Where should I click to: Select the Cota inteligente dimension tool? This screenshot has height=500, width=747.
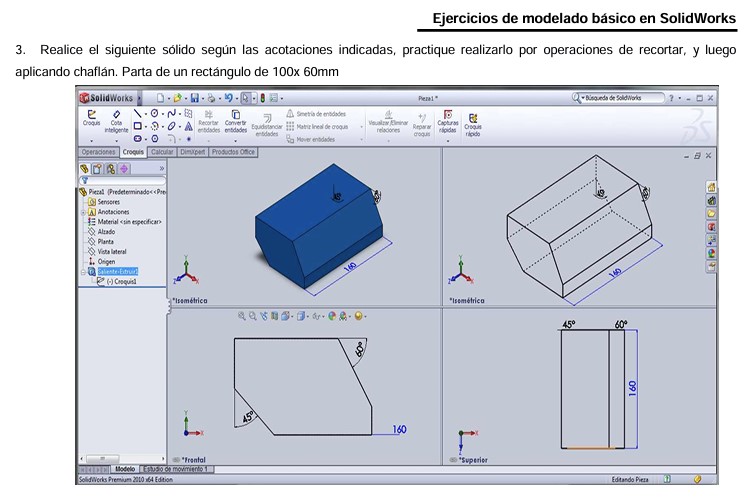click(116, 121)
